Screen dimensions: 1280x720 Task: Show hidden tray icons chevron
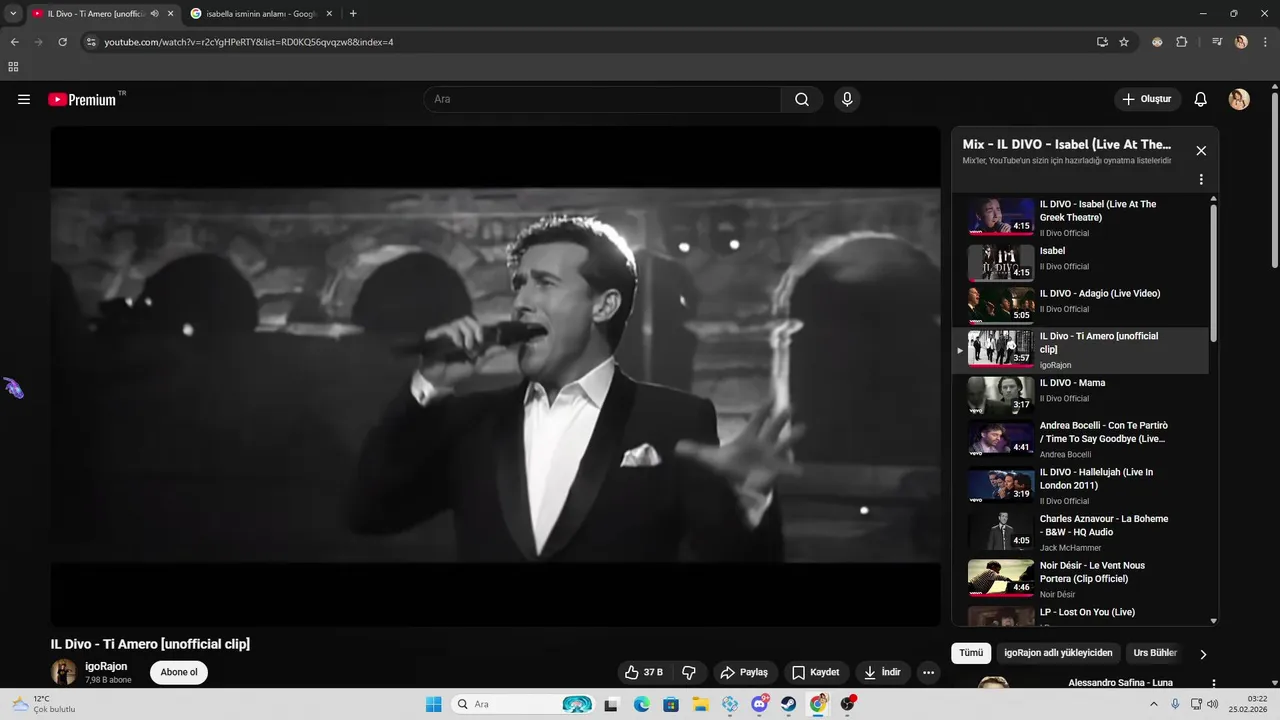[x=1153, y=704]
